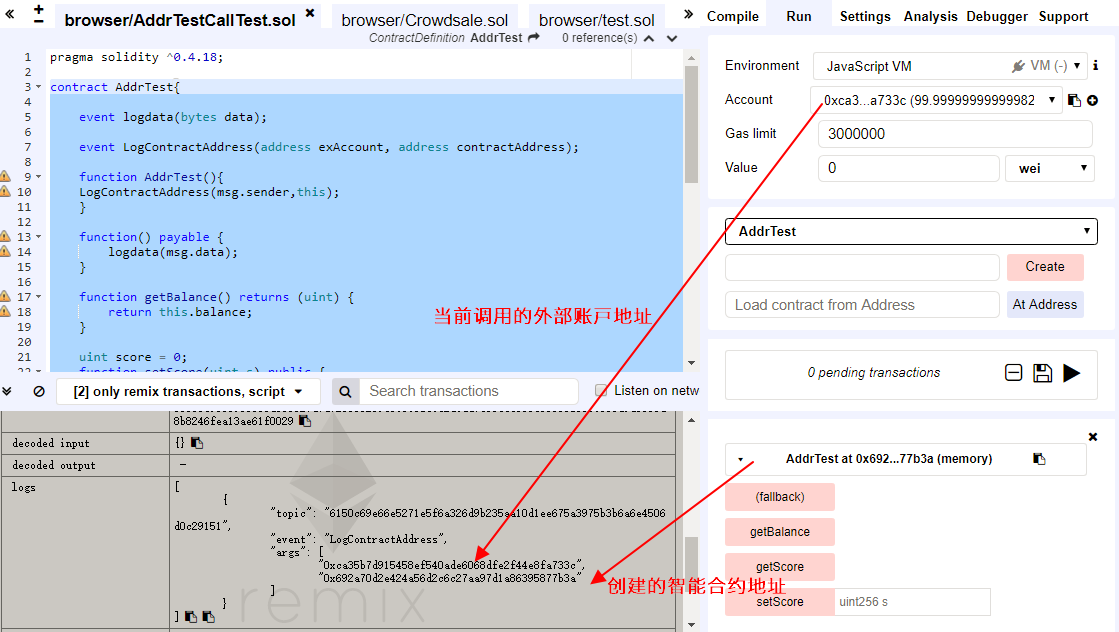Click warning icon on line 17
Viewport: 1119px width, 632px height.
click(x=6, y=296)
